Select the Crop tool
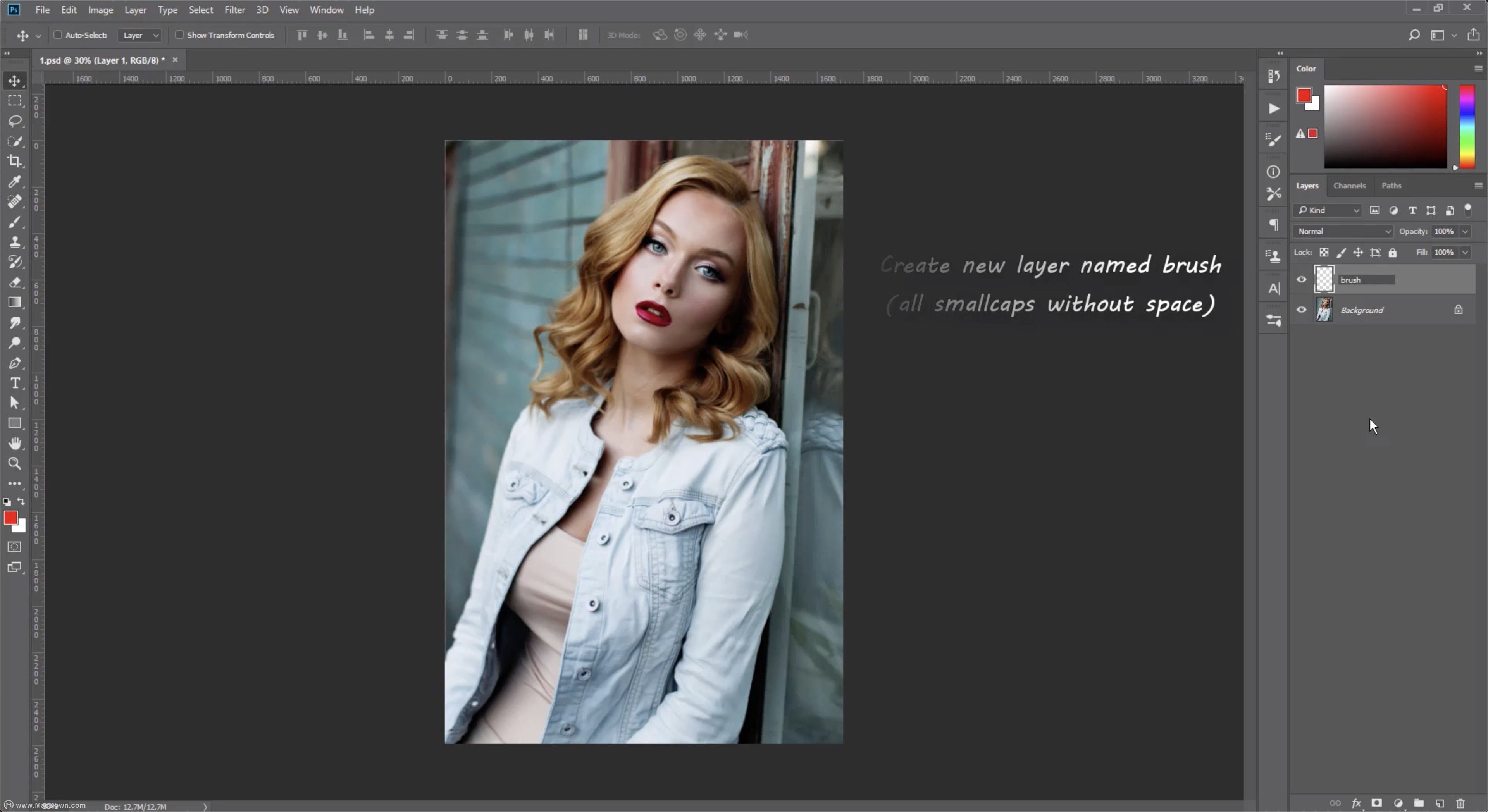The image size is (1488, 812). coord(15,161)
